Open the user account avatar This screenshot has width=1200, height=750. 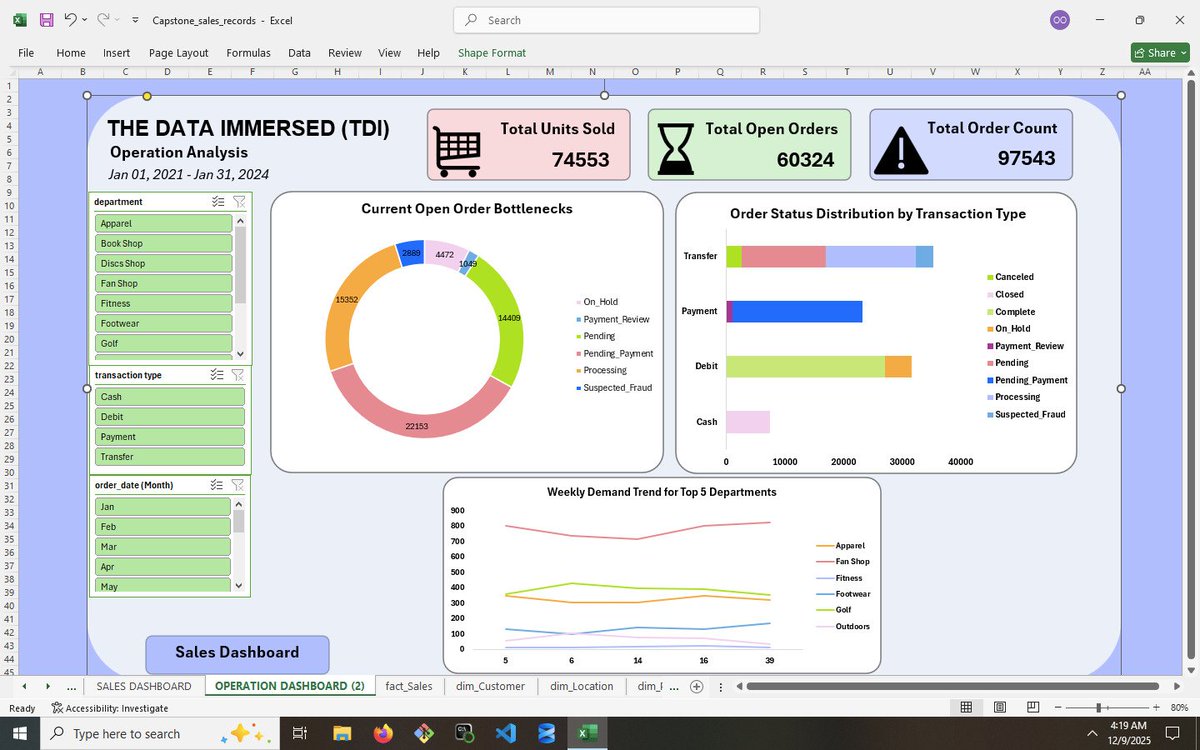pyautogui.click(x=1059, y=20)
